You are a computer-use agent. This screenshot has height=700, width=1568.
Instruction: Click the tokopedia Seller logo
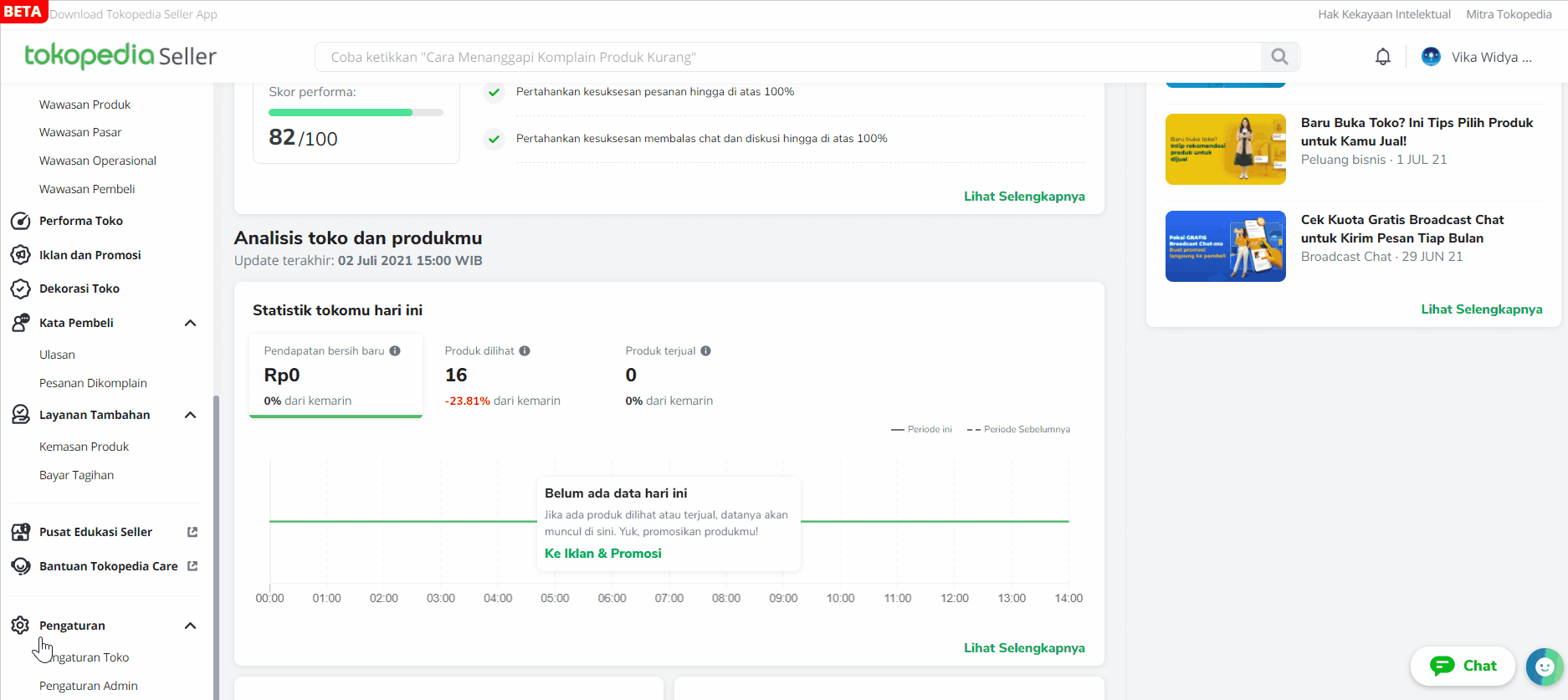(120, 56)
